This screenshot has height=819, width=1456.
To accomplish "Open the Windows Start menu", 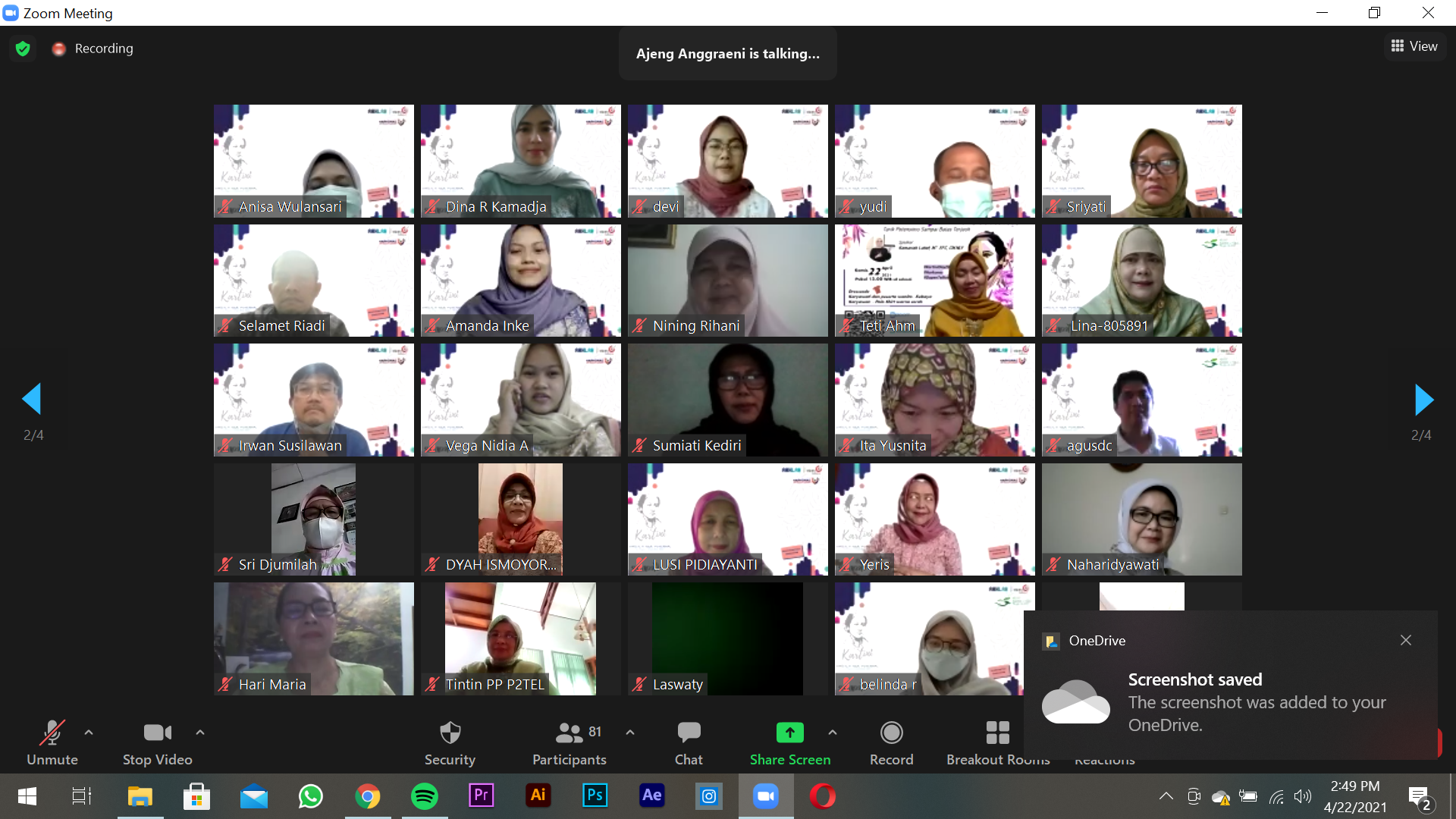I will point(27,796).
